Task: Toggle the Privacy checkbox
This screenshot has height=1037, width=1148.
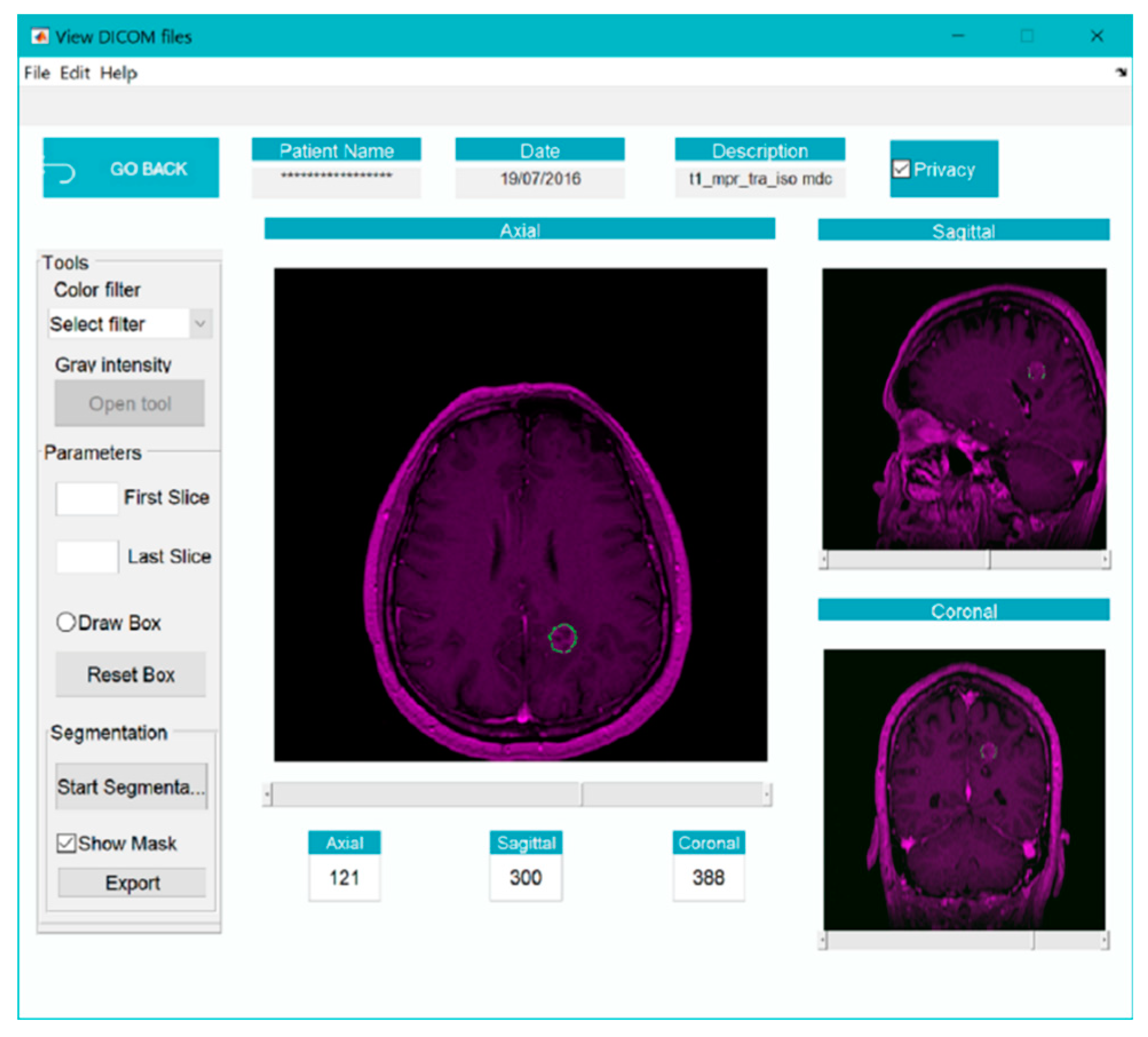Action: [x=901, y=169]
